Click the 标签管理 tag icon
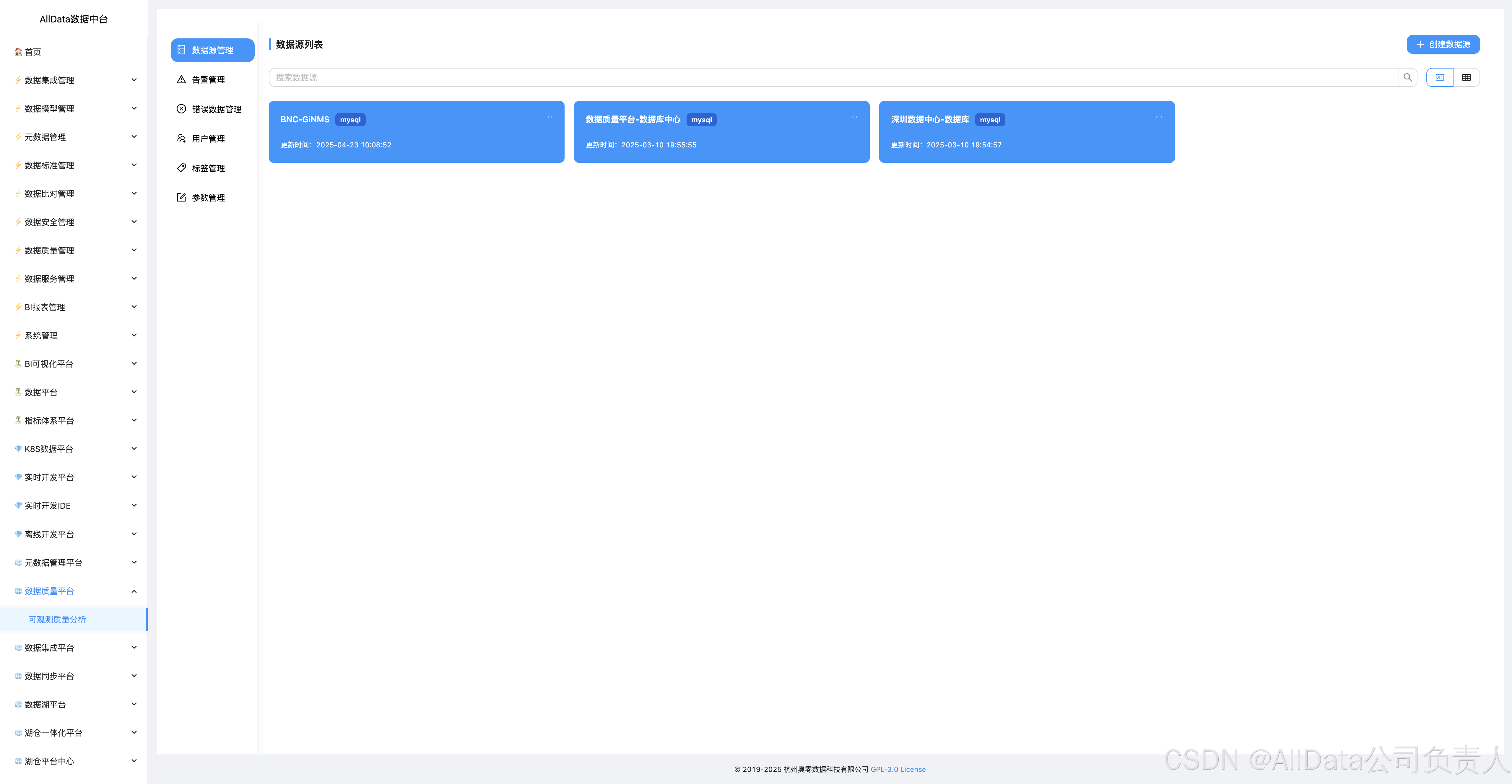 tap(181, 168)
